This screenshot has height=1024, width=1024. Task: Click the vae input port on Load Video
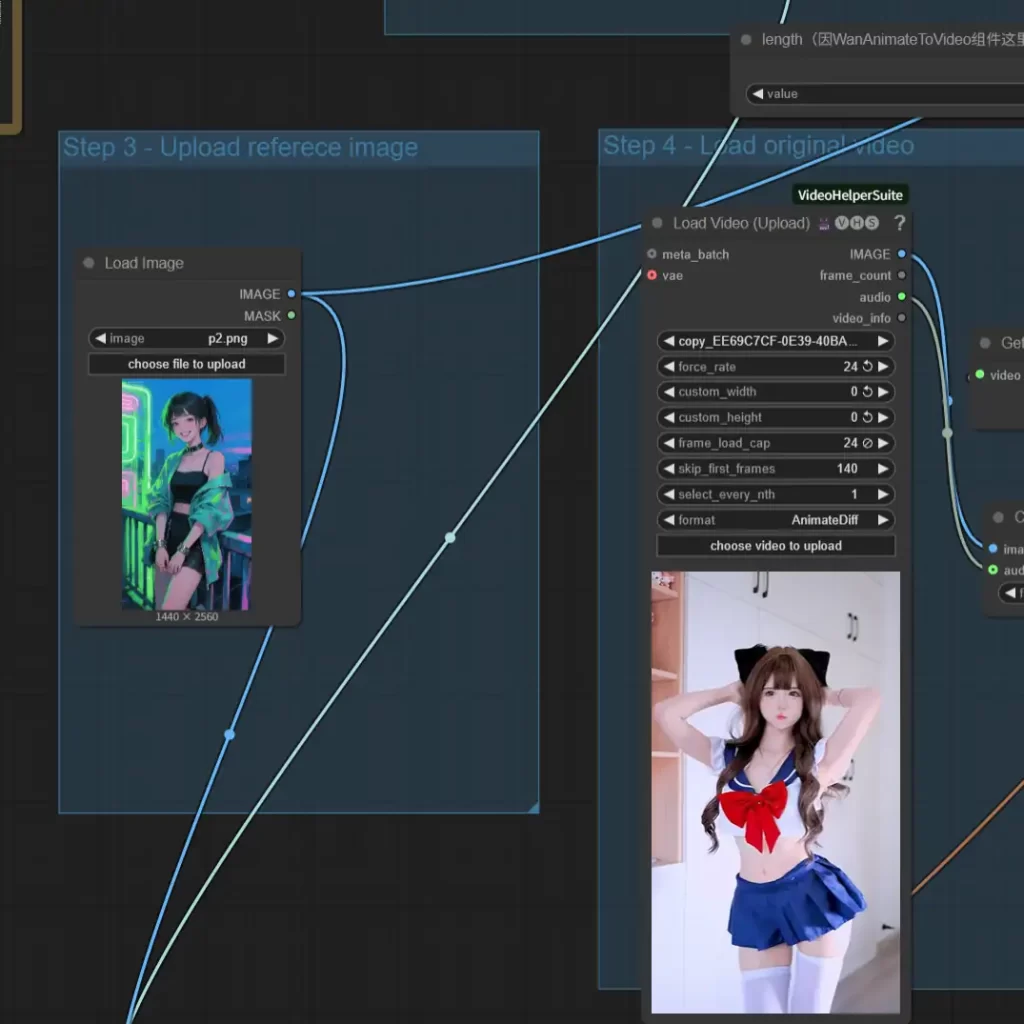click(x=652, y=275)
